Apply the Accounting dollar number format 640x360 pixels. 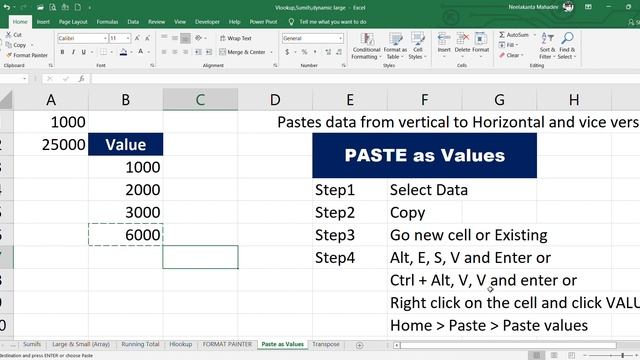coord(287,52)
